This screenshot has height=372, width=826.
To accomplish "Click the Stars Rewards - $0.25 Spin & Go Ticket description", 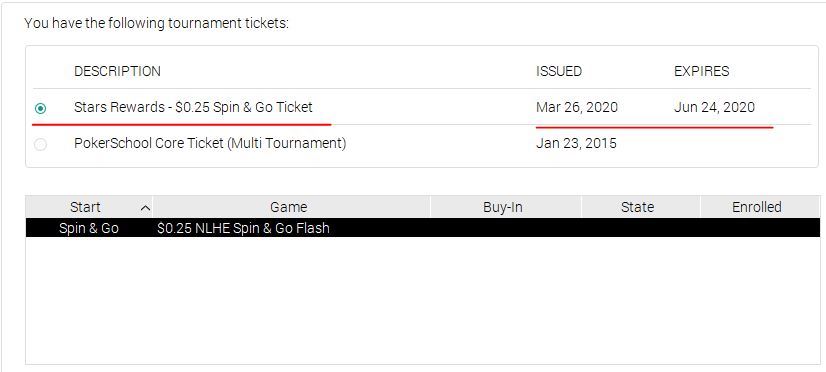I will [x=193, y=107].
